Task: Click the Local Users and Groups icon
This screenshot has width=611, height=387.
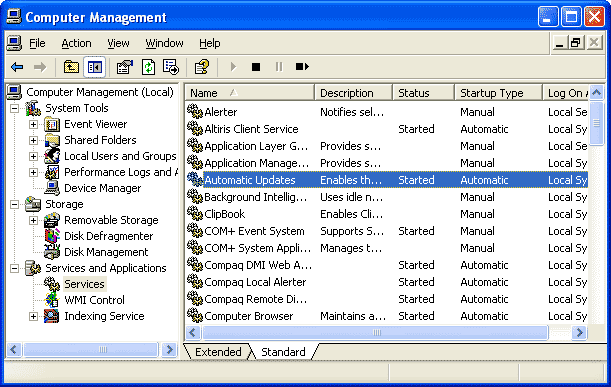Action: (x=52, y=156)
